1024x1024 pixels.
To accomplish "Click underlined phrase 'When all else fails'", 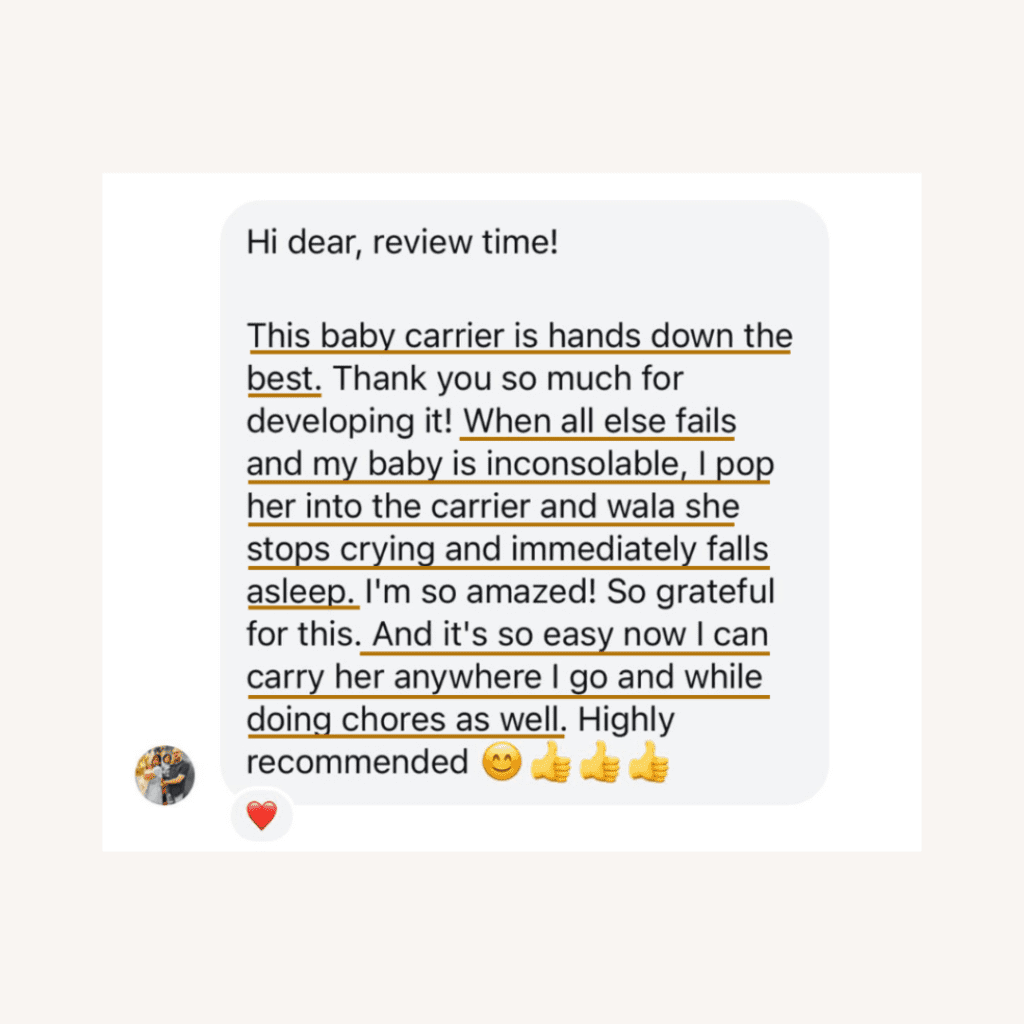I will 600,422.
